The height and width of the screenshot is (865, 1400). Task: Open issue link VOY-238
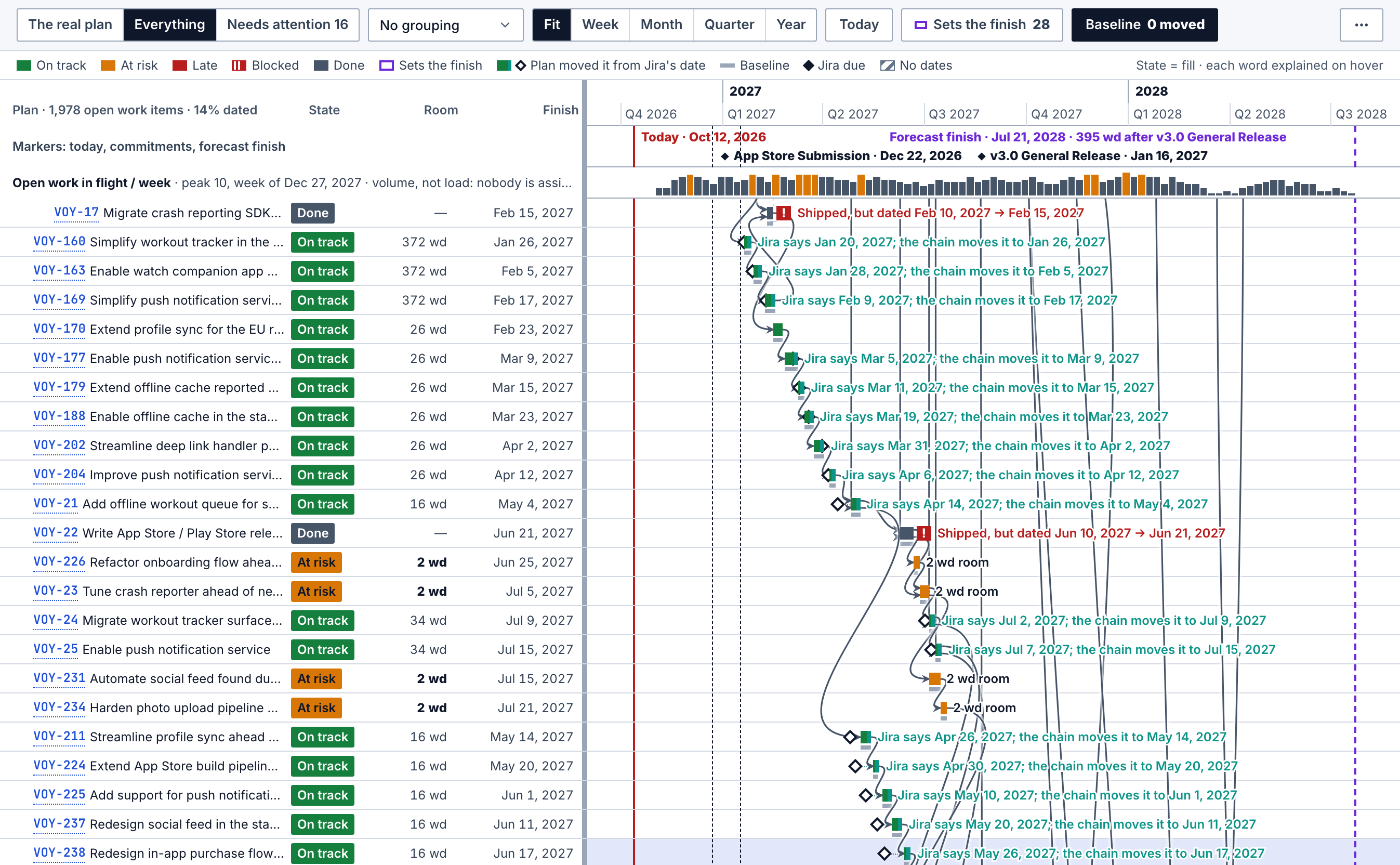[x=59, y=853]
